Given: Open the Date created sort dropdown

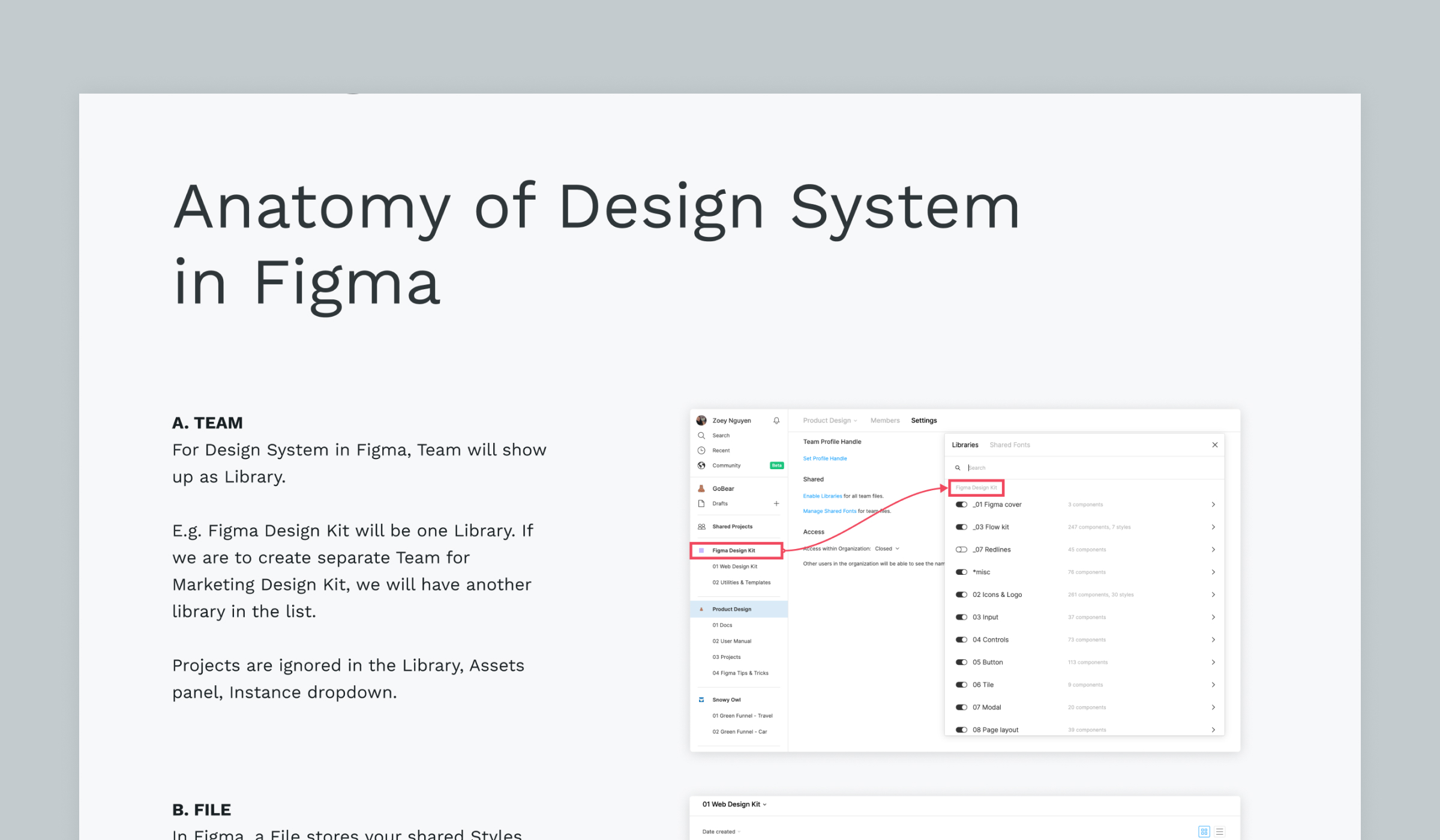Looking at the screenshot, I should coord(721,832).
